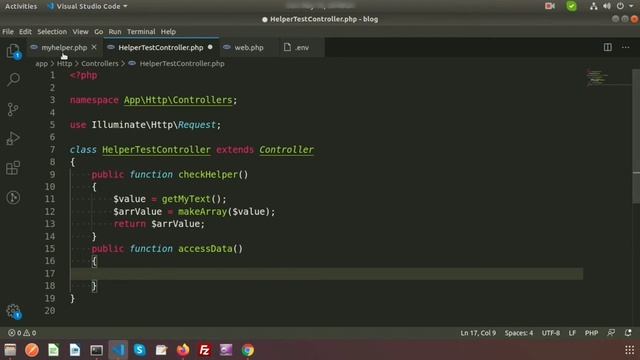This screenshot has height=360, width=640.
Task: Click the minimap code preview
Action: (x=597, y=77)
